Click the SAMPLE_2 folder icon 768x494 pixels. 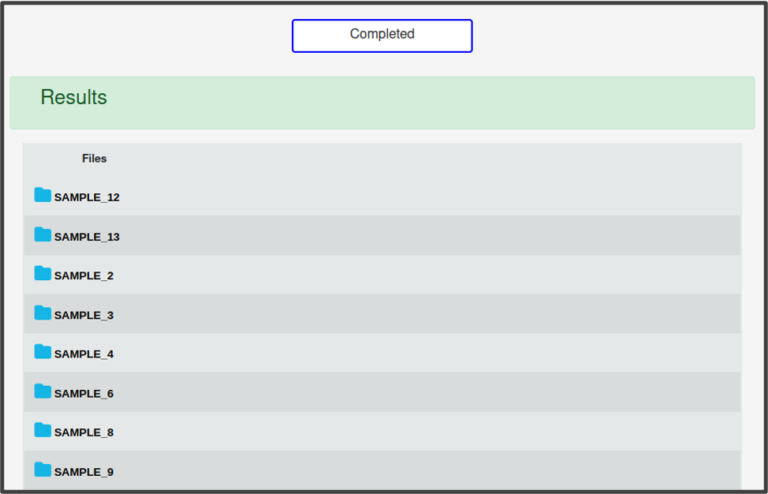[42, 274]
